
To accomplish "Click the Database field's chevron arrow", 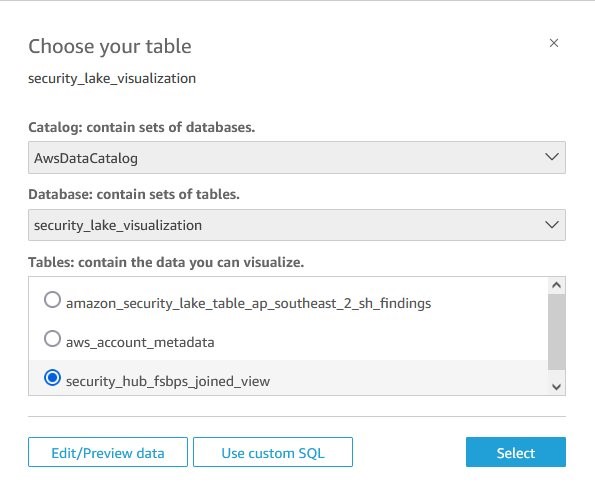I will click(551, 225).
